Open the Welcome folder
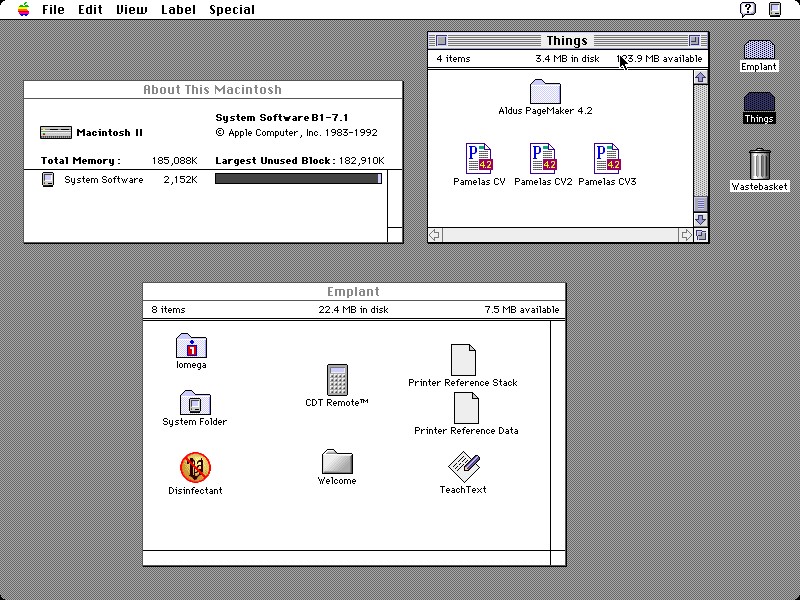Image resolution: width=800 pixels, height=600 pixels. [337, 462]
